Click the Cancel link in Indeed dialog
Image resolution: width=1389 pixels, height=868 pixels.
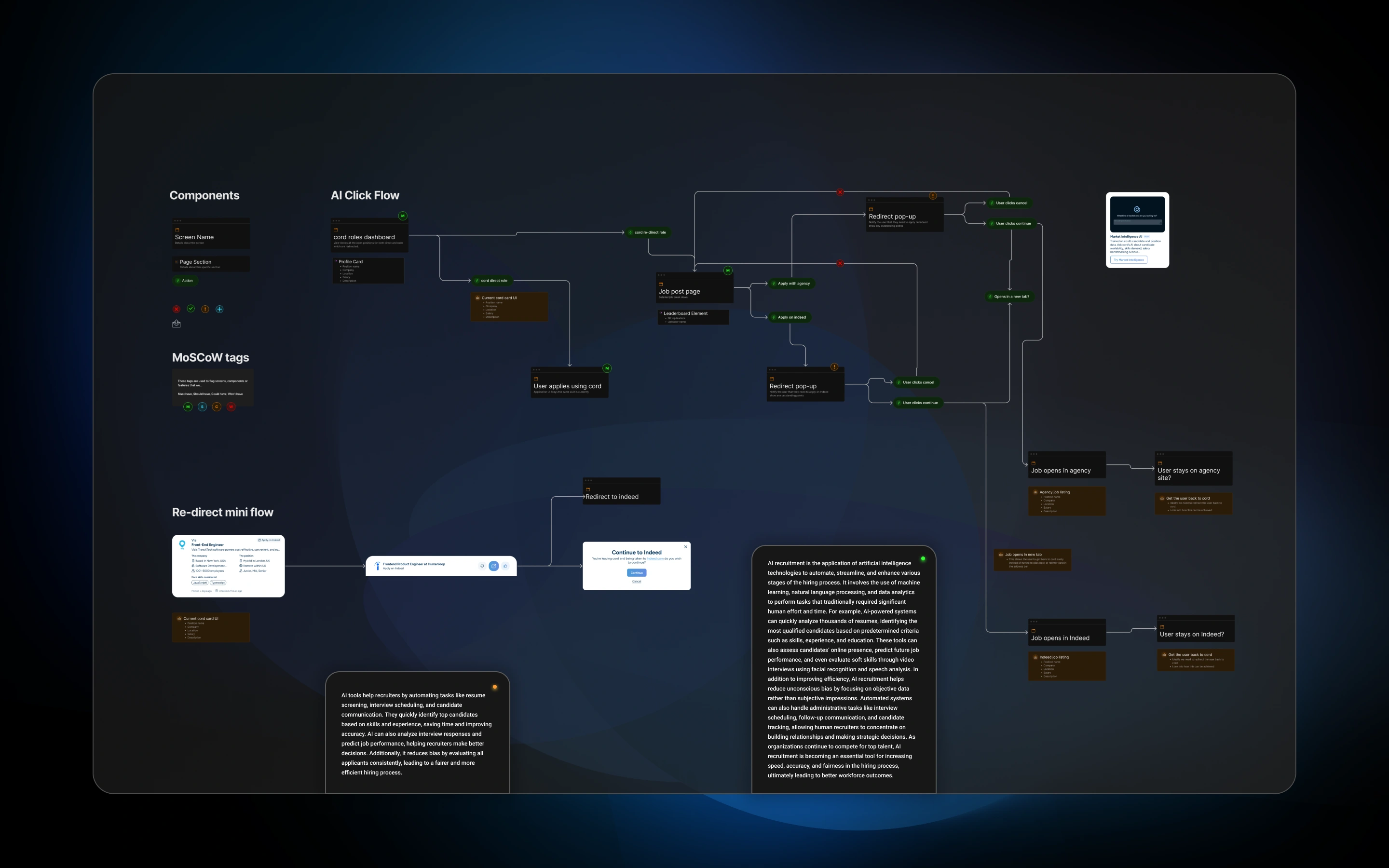[x=637, y=581]
